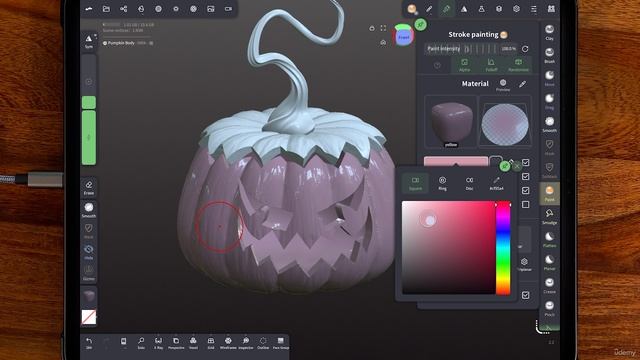Screen dimensions: 640x360
Task: Choose Ring color picker mode
Action: click(442, 183)
